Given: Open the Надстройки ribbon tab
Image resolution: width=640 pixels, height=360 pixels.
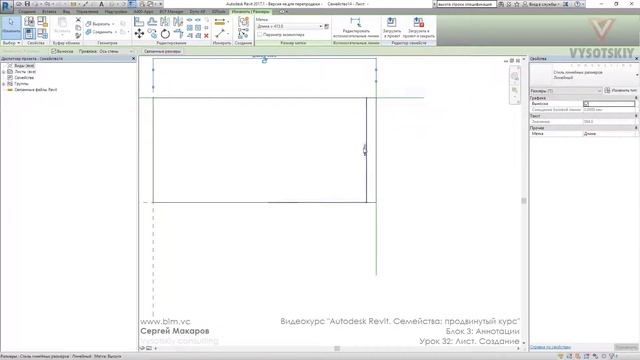Looking at the screenshot, I should pyautogui.click(x=116, y=11).
